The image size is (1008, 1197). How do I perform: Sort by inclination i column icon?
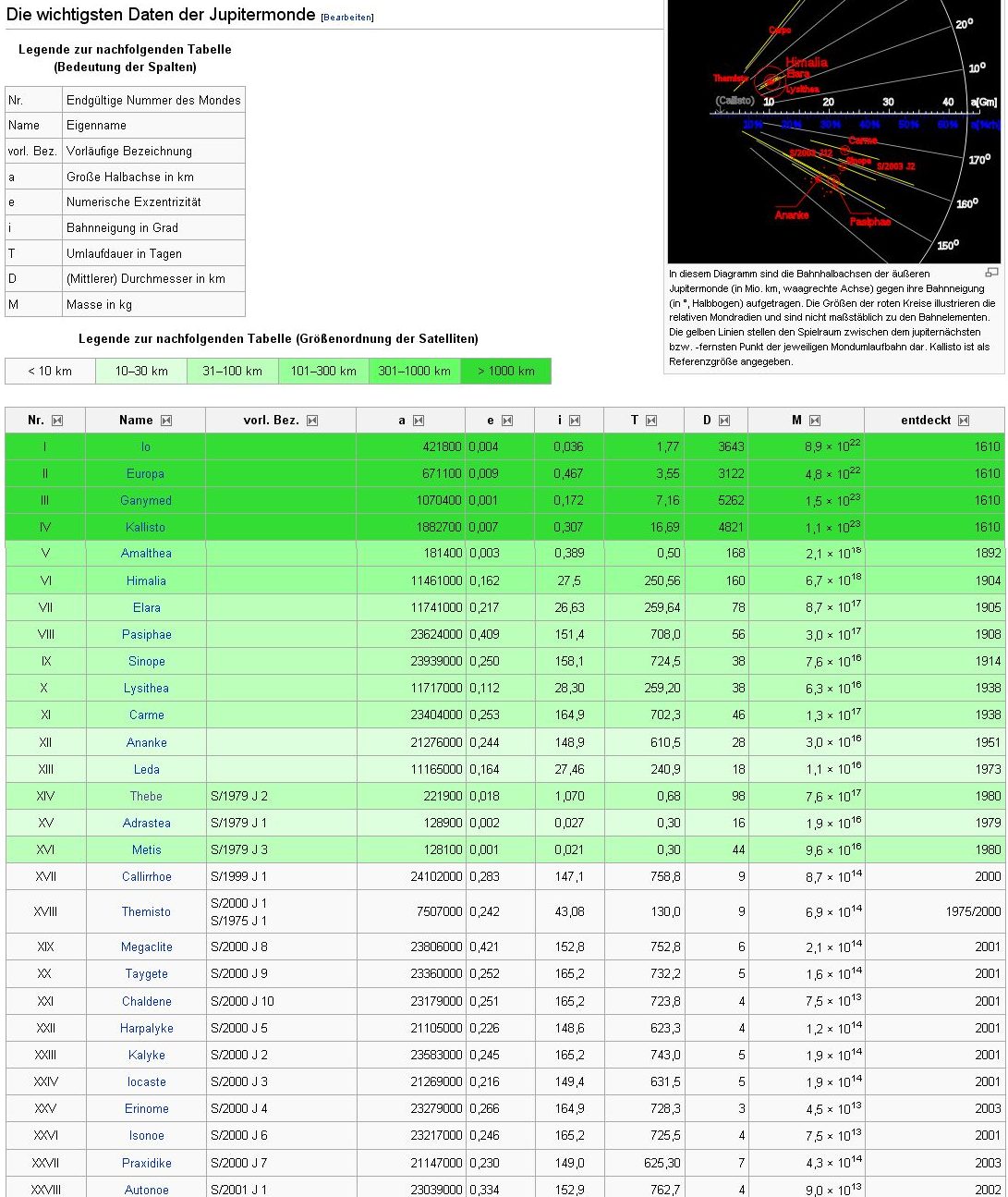point(575,421)
